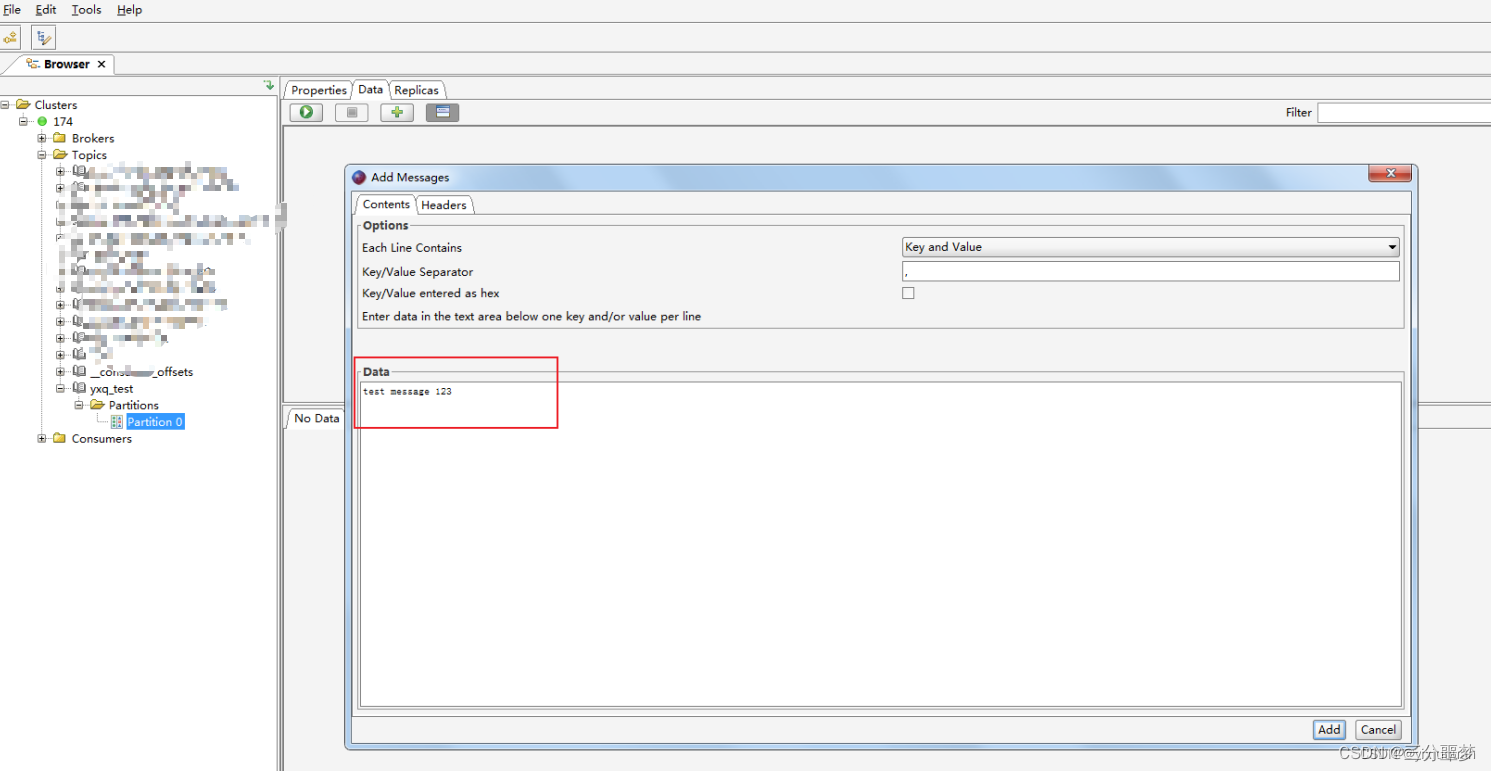Select the Data tab

(x=370, y=89)
